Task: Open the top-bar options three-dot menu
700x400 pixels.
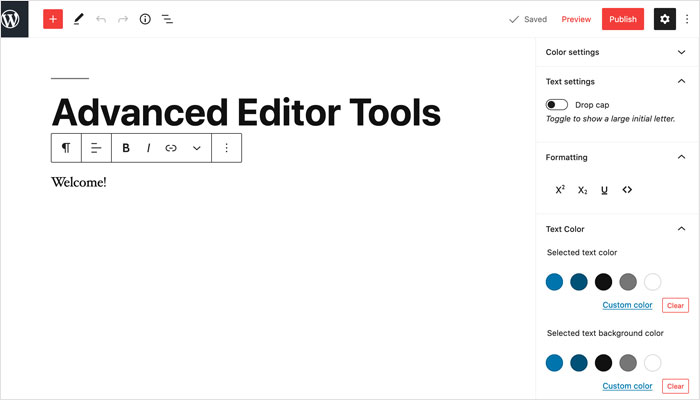Action: pos(687,19)
